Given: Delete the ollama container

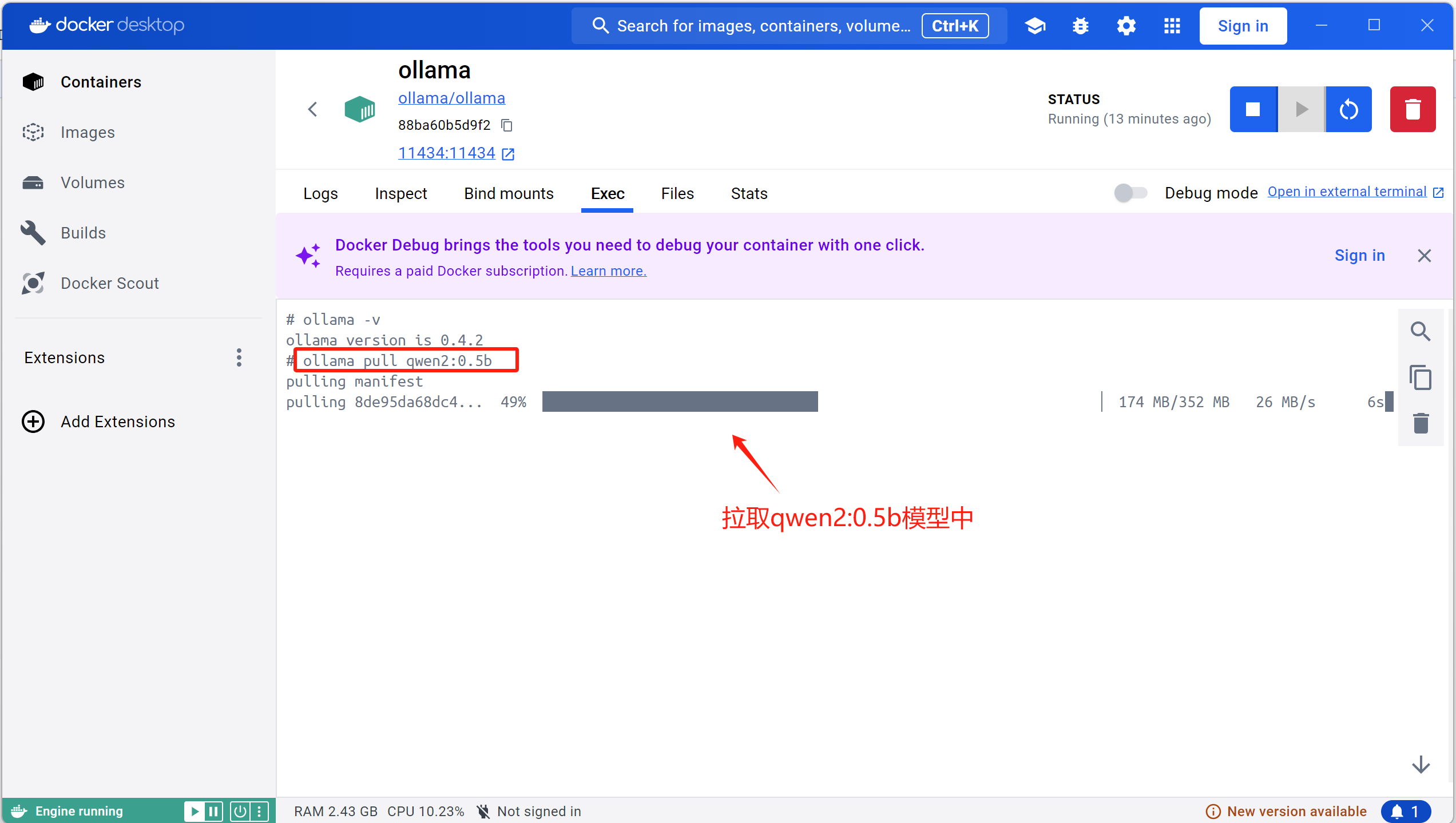Looking at the screenshot, I should pos(1412,109).
